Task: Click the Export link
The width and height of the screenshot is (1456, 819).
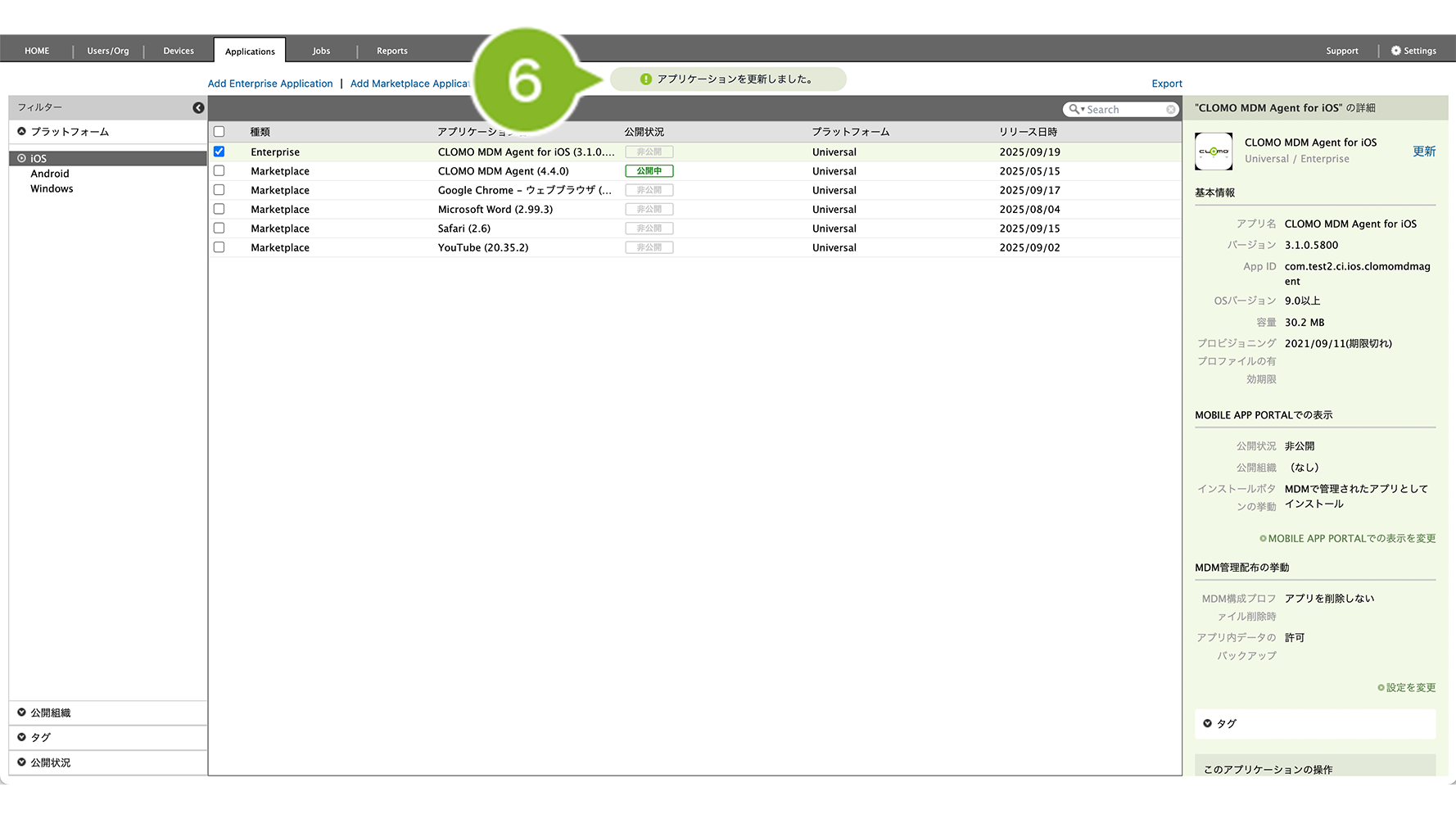Action: pos(1166,84)
